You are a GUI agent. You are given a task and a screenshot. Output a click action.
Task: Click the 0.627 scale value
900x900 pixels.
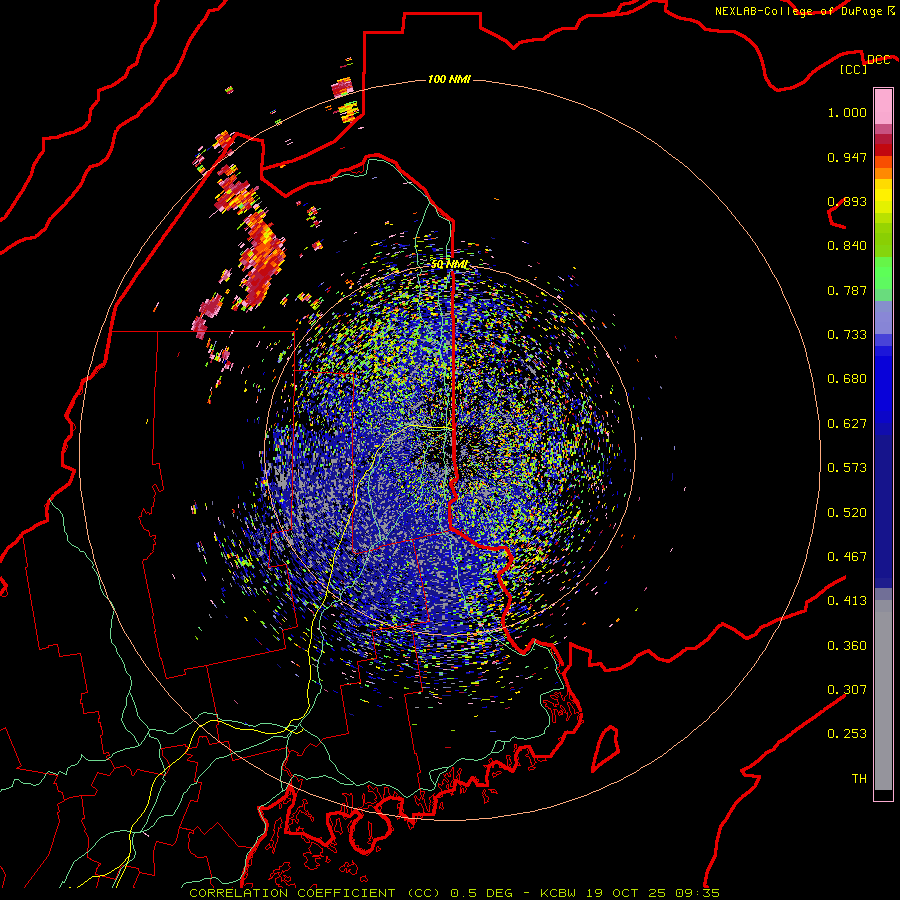click(847, 424)
